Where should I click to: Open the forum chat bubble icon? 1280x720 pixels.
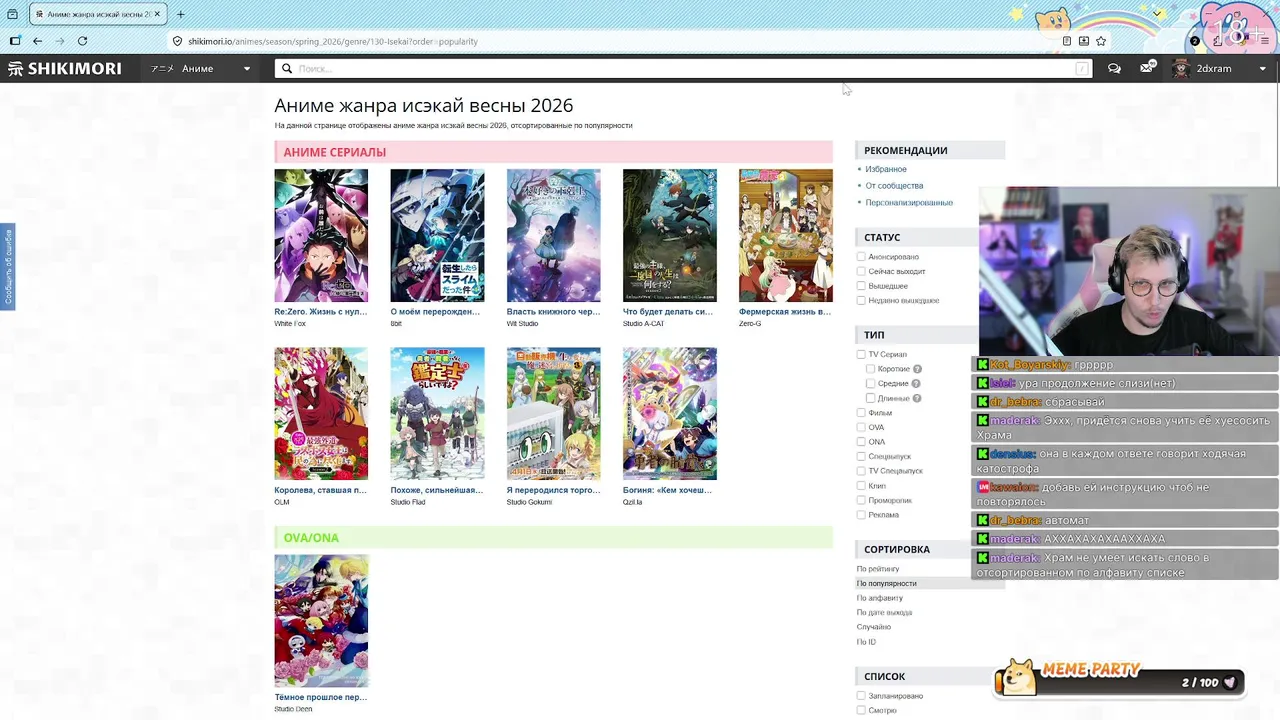1114,68
